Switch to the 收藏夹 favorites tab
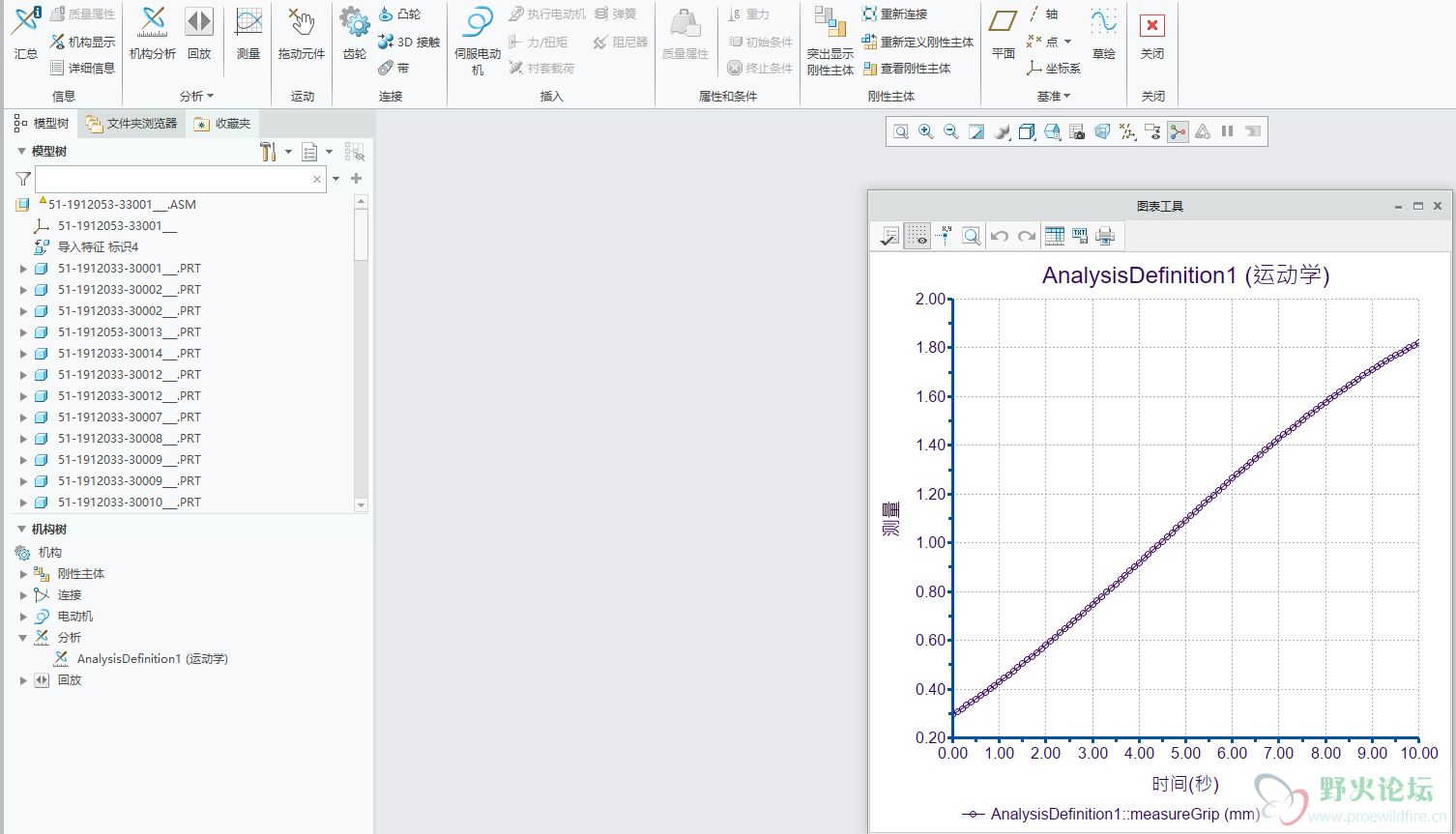 [x=222, y=124]
